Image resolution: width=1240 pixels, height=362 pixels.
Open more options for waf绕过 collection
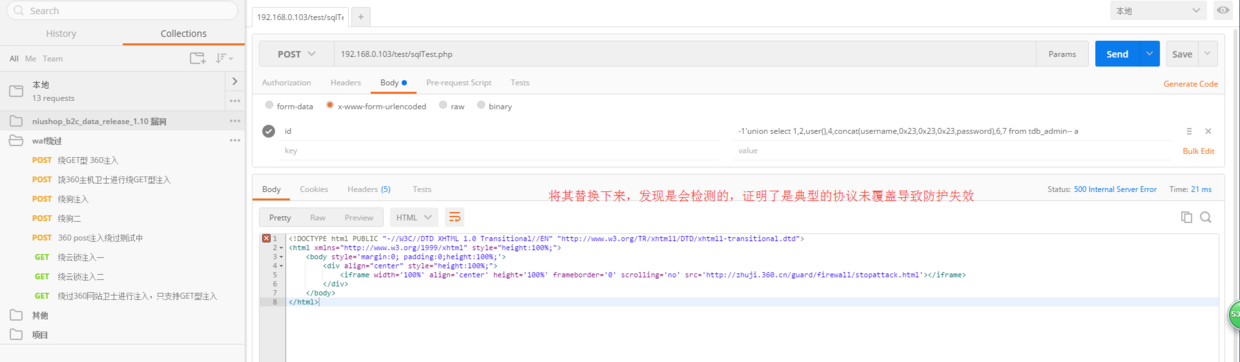click(234, 140)
